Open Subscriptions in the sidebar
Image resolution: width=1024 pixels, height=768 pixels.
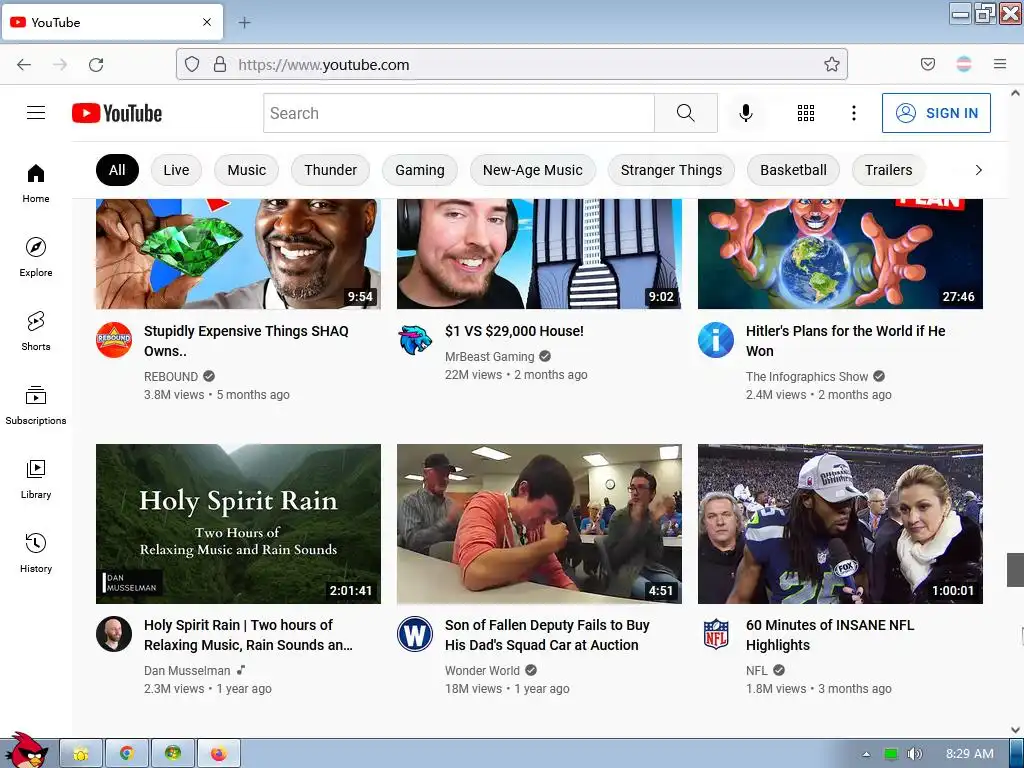coord(36,405)
